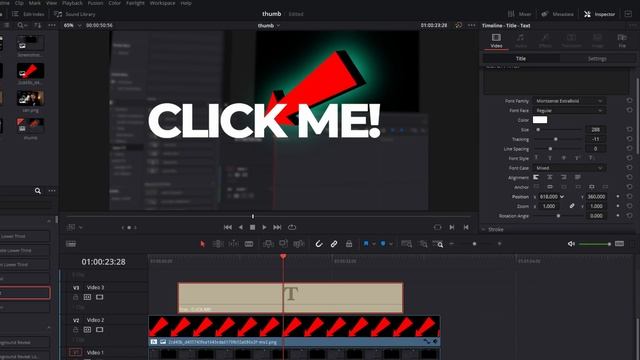Set text alignment to center
Image resolution: width=640 pixels, height=360 pixels.
click(x=550, y=177)
